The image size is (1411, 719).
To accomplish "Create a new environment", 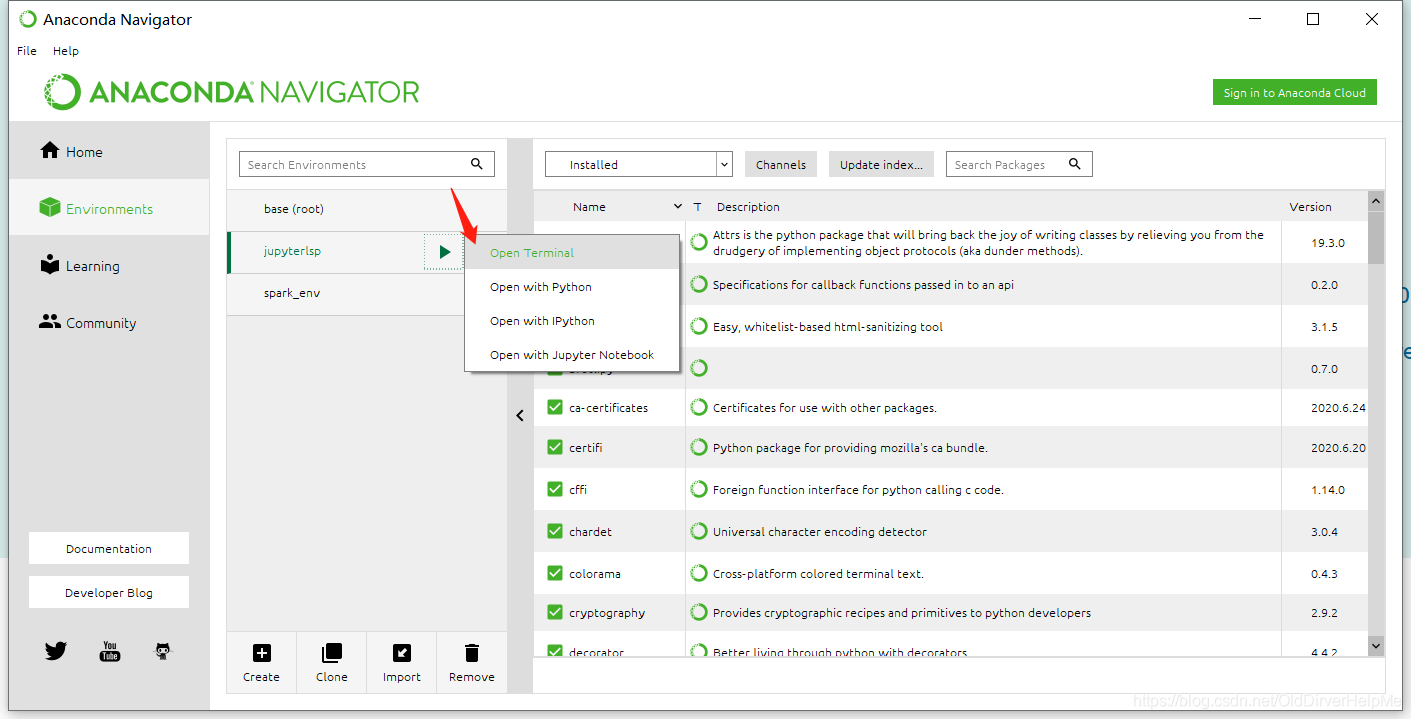I will click(261, 663).
